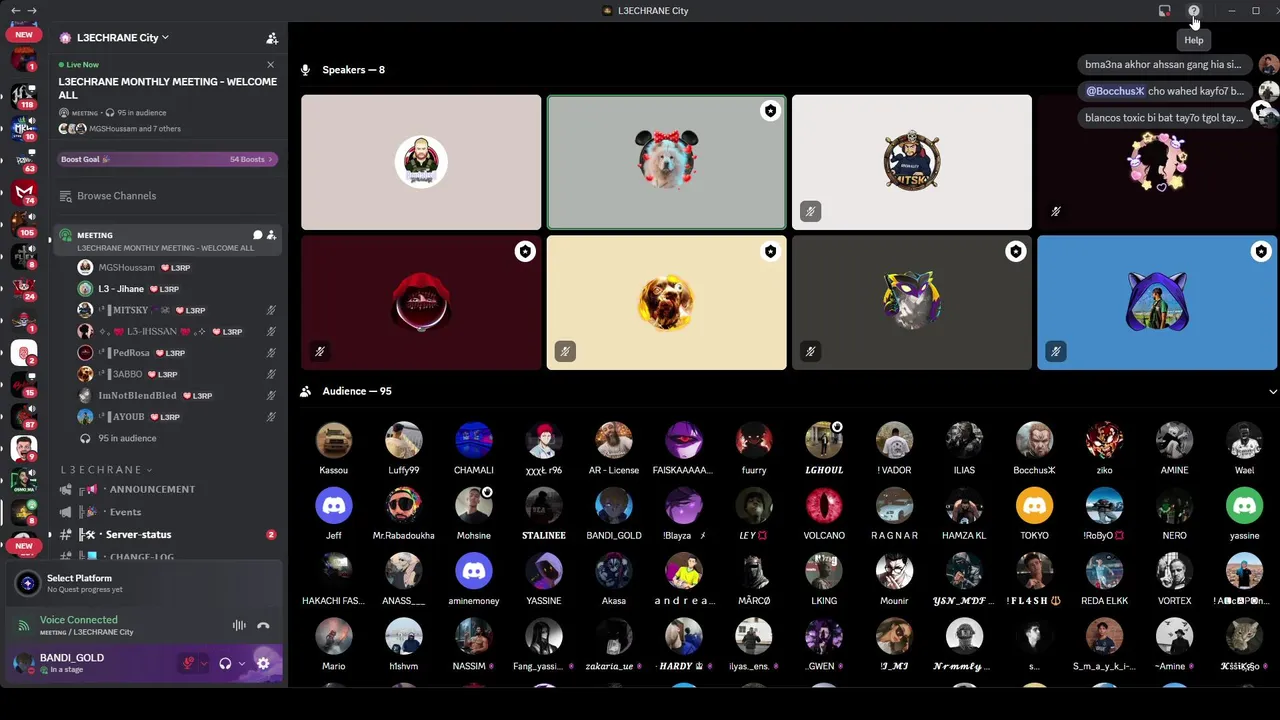Toggle noise suppression waveform icon
The image size is (1280, 720).
(239, 626)
